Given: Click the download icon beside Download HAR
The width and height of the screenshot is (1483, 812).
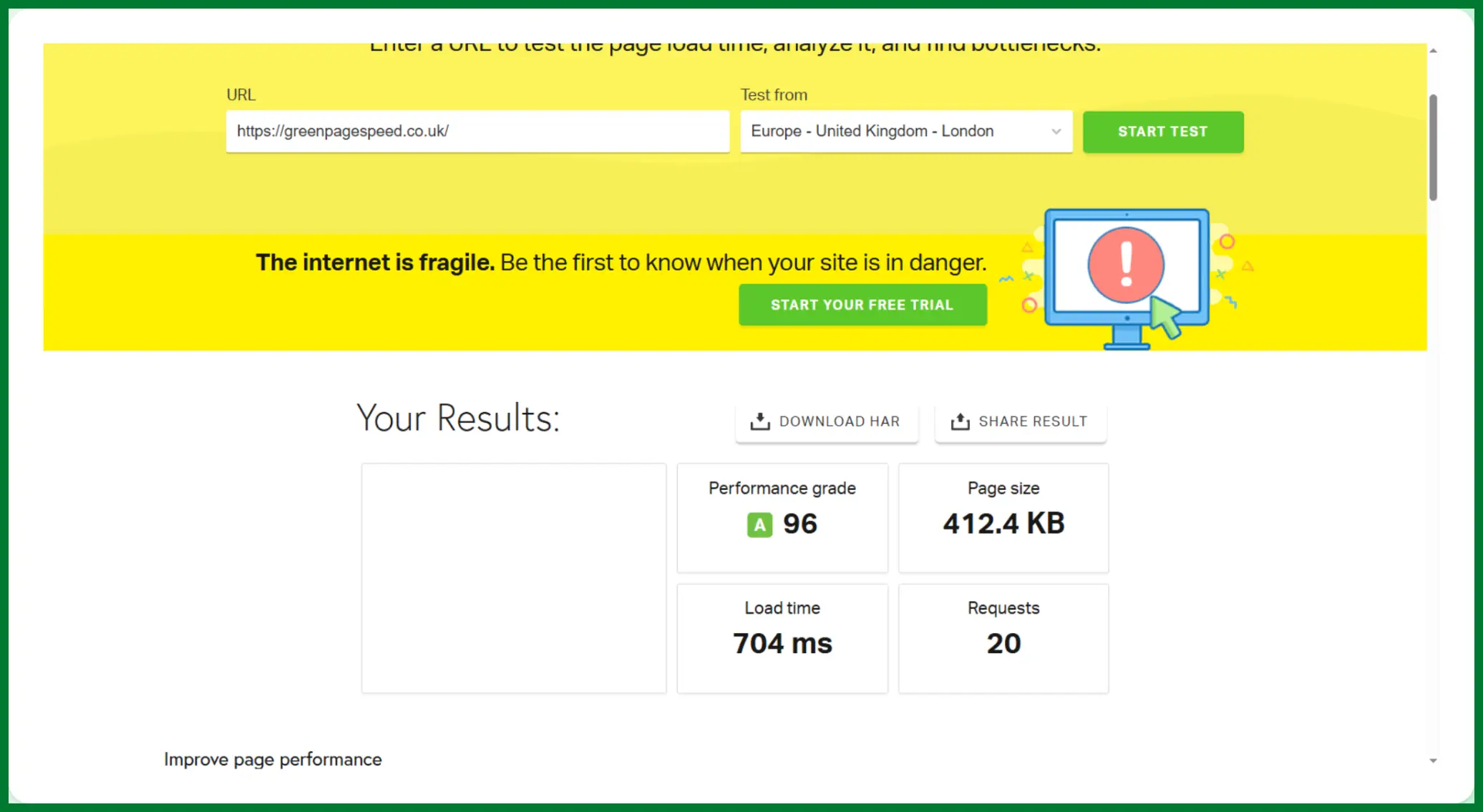Looking at the screenshot, I should (x=759, y=421).
